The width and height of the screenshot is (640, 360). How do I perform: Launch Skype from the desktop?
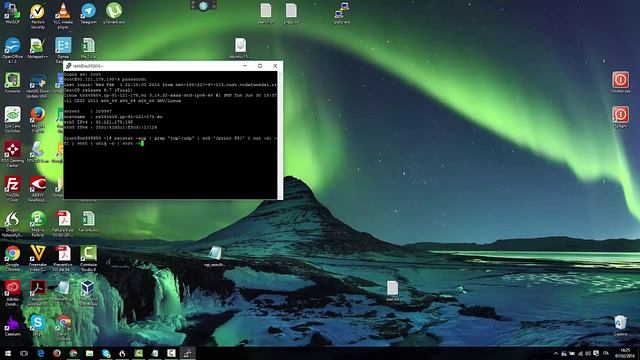pos(38,325)
